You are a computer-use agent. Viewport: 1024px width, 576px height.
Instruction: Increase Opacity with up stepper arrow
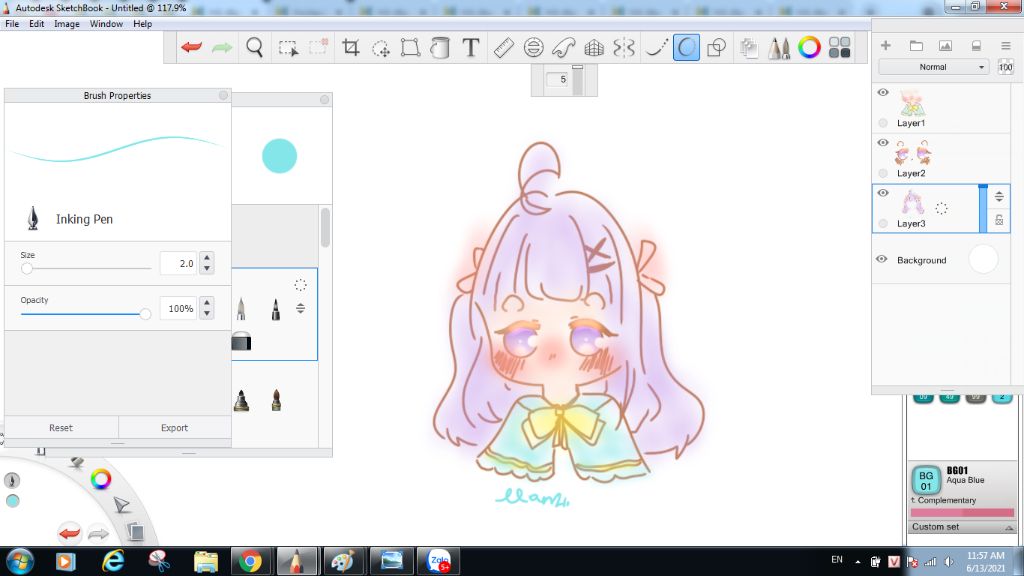click(x=207, y=302)
